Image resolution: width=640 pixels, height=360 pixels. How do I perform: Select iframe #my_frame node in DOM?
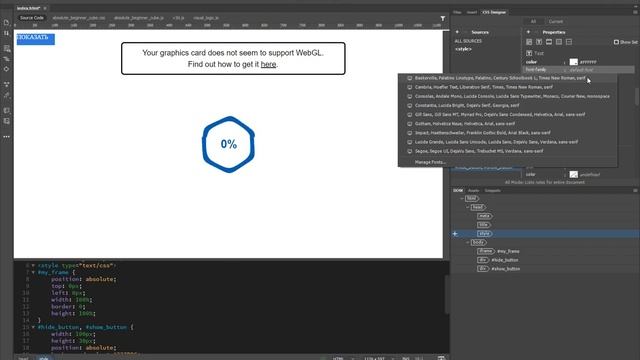(x=498, y=251)
